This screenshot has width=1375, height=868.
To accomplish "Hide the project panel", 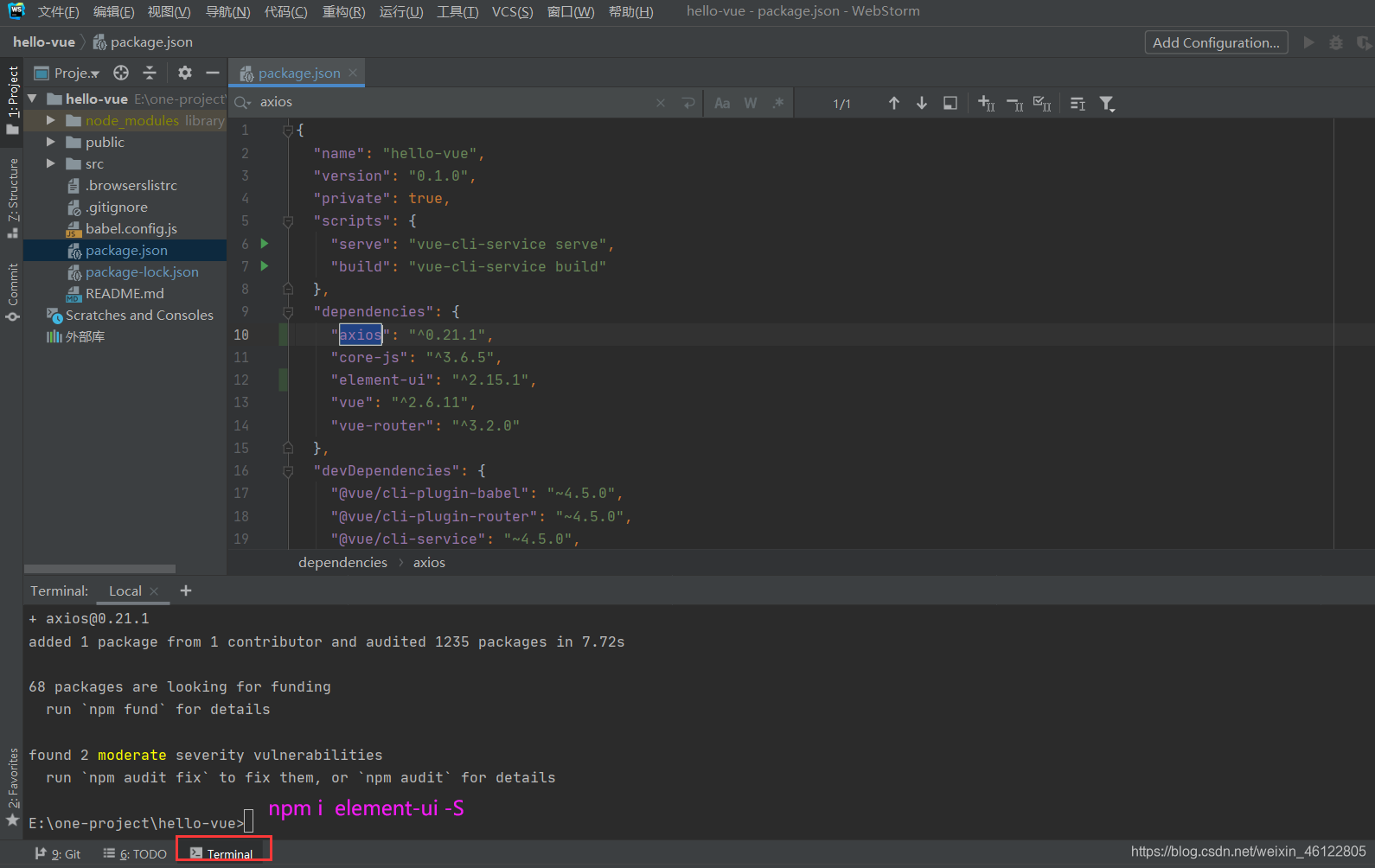I will (213, 73).
